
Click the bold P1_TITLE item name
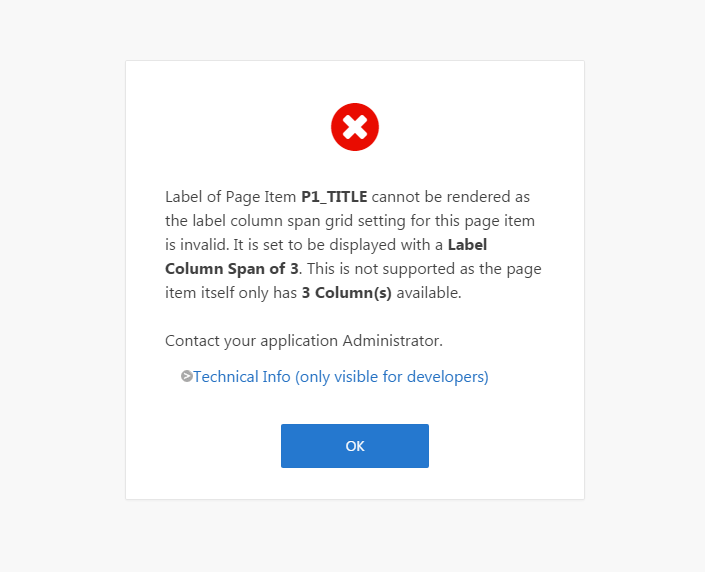[x=334, y=197]
